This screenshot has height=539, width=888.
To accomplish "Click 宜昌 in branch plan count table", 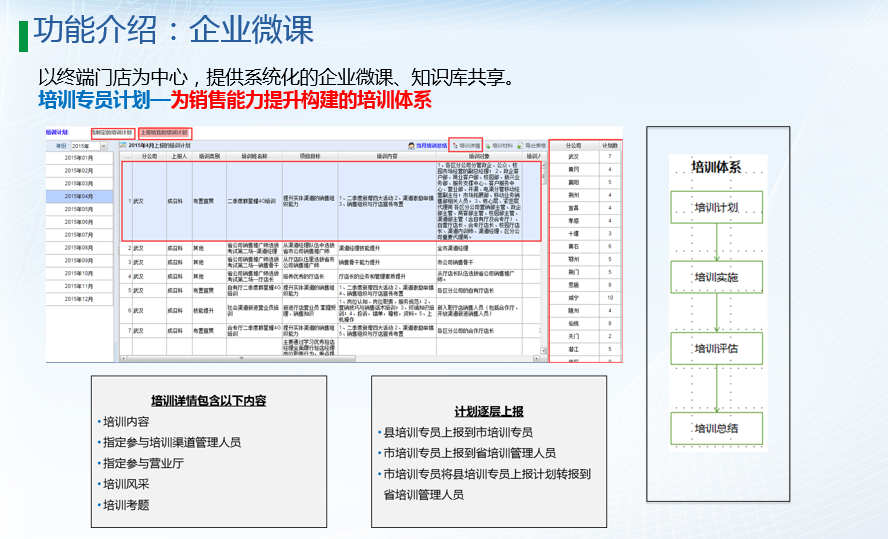I will tap(574, 208).
